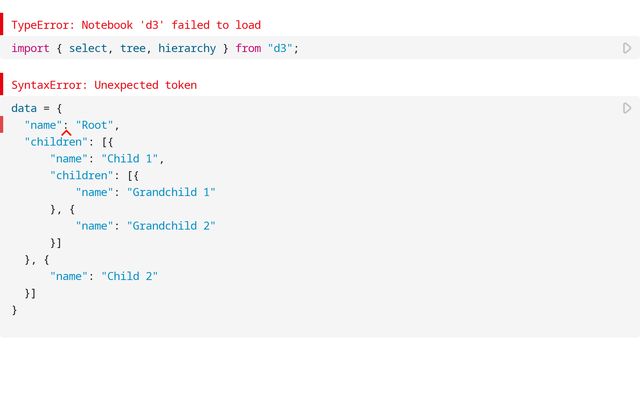Place cursor on the import keyword
Image resolution: width=640 pixels, height=400 pixels.
(30, 48)
